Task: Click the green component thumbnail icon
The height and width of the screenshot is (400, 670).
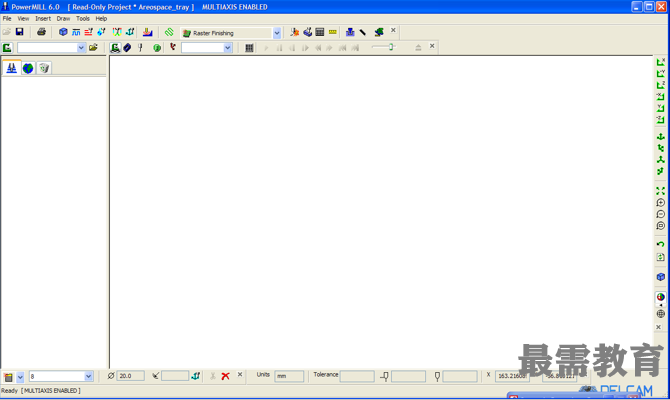Action: tap(379, 32)
